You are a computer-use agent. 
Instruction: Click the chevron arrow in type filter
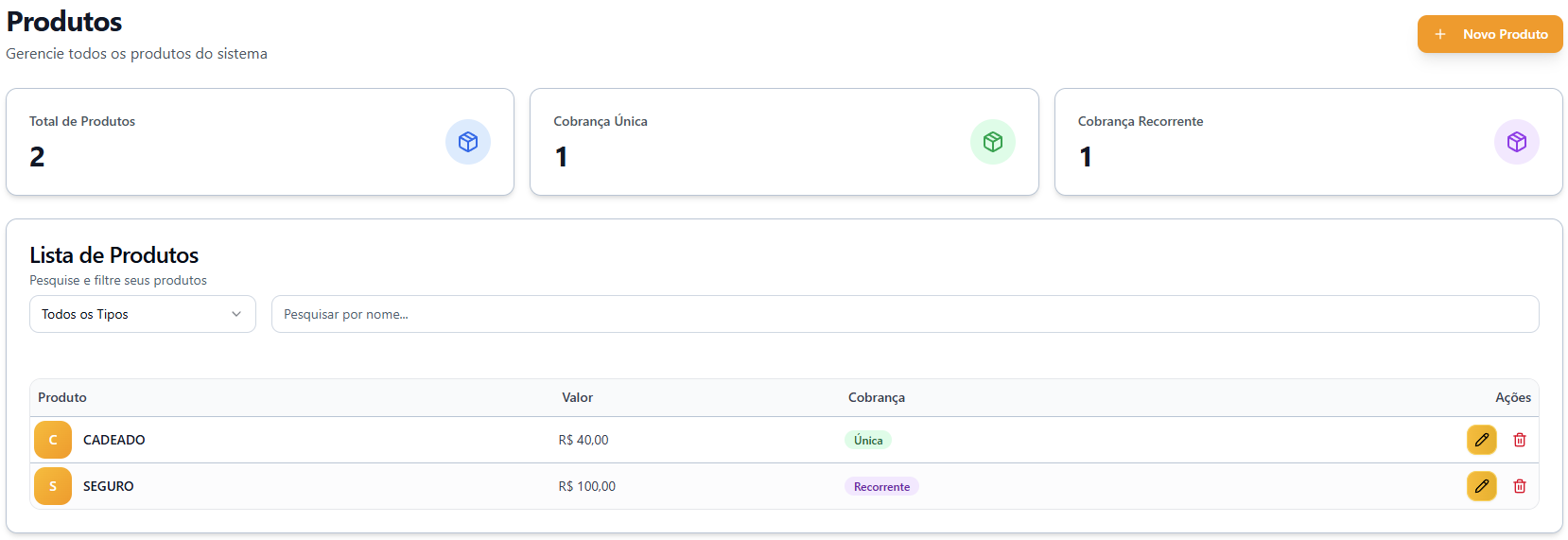coord(236,314)
